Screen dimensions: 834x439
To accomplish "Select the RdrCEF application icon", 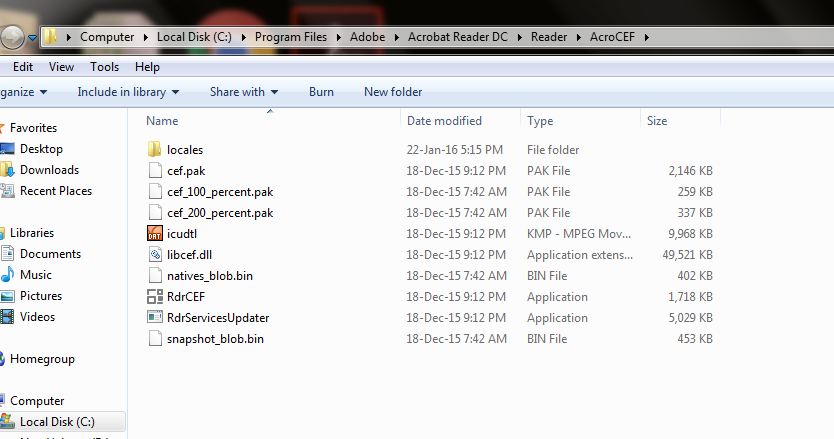I will tap(155, 296).
